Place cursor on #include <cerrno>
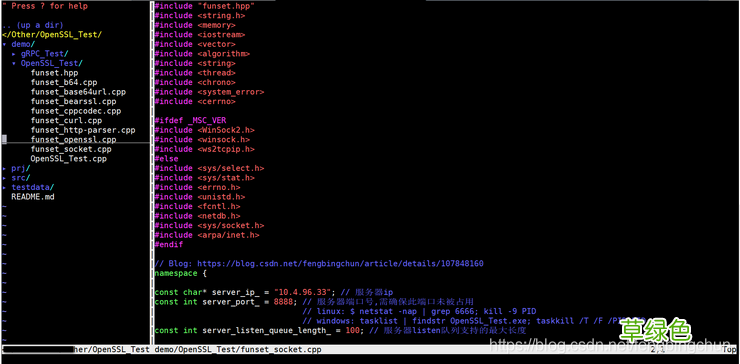This screenshot has height=364, width=740. [195, 102]
